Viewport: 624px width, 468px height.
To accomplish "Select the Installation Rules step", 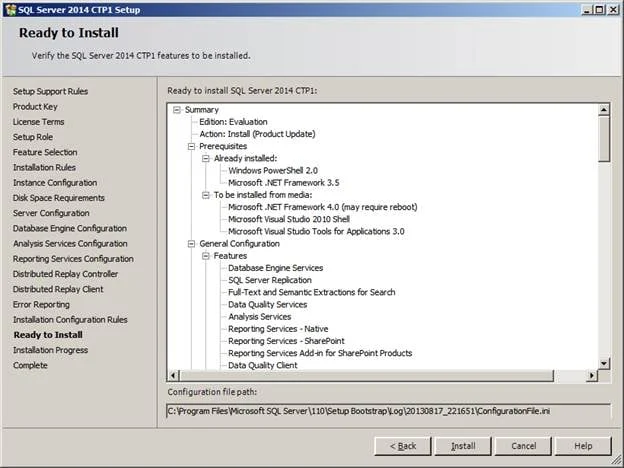I will [x=44, y=168].
